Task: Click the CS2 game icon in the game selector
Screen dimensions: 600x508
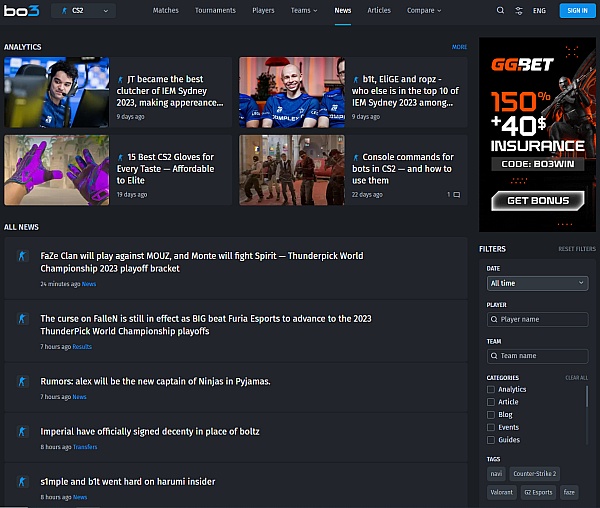Action: [x=64, y=11]
